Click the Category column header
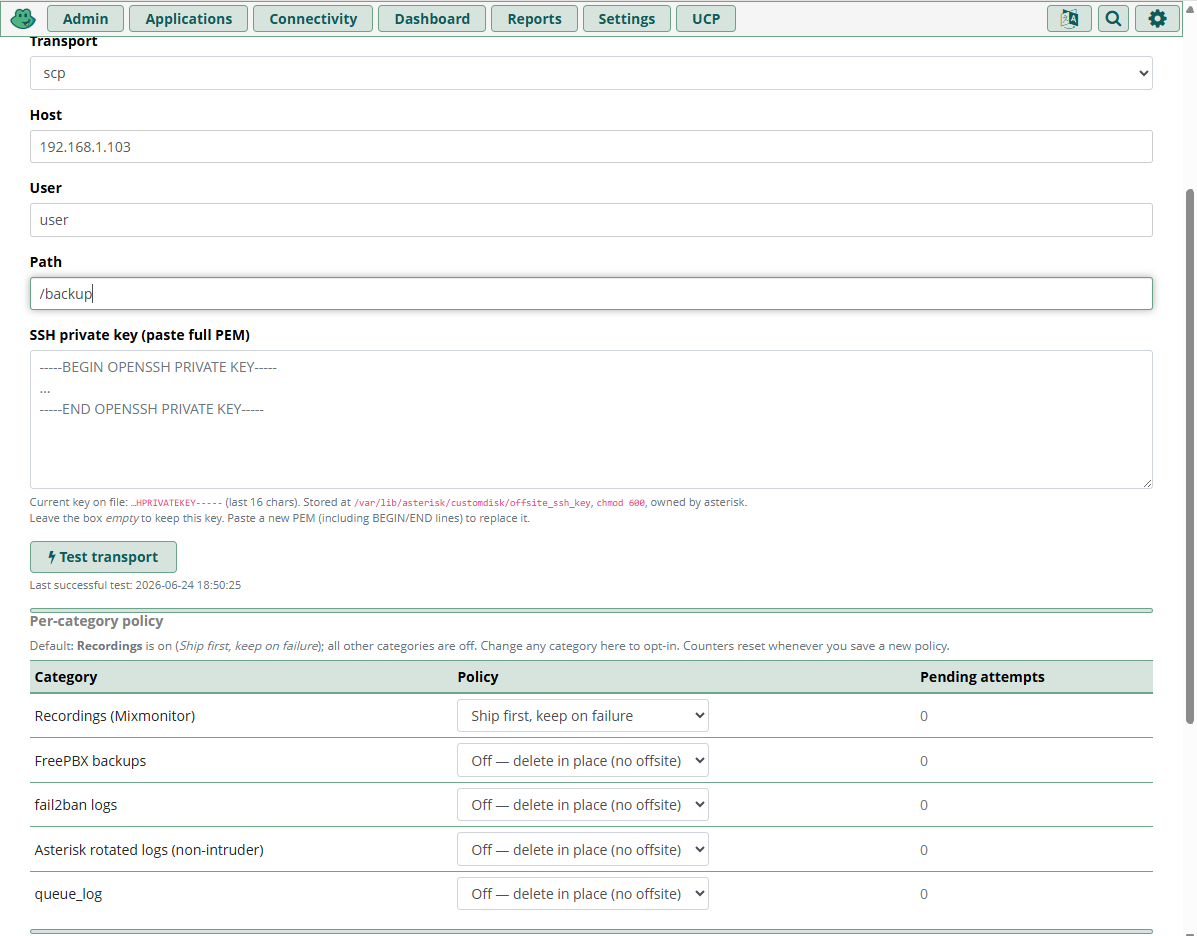Viewport: 1197px width, 936px height. click(66, 676)
